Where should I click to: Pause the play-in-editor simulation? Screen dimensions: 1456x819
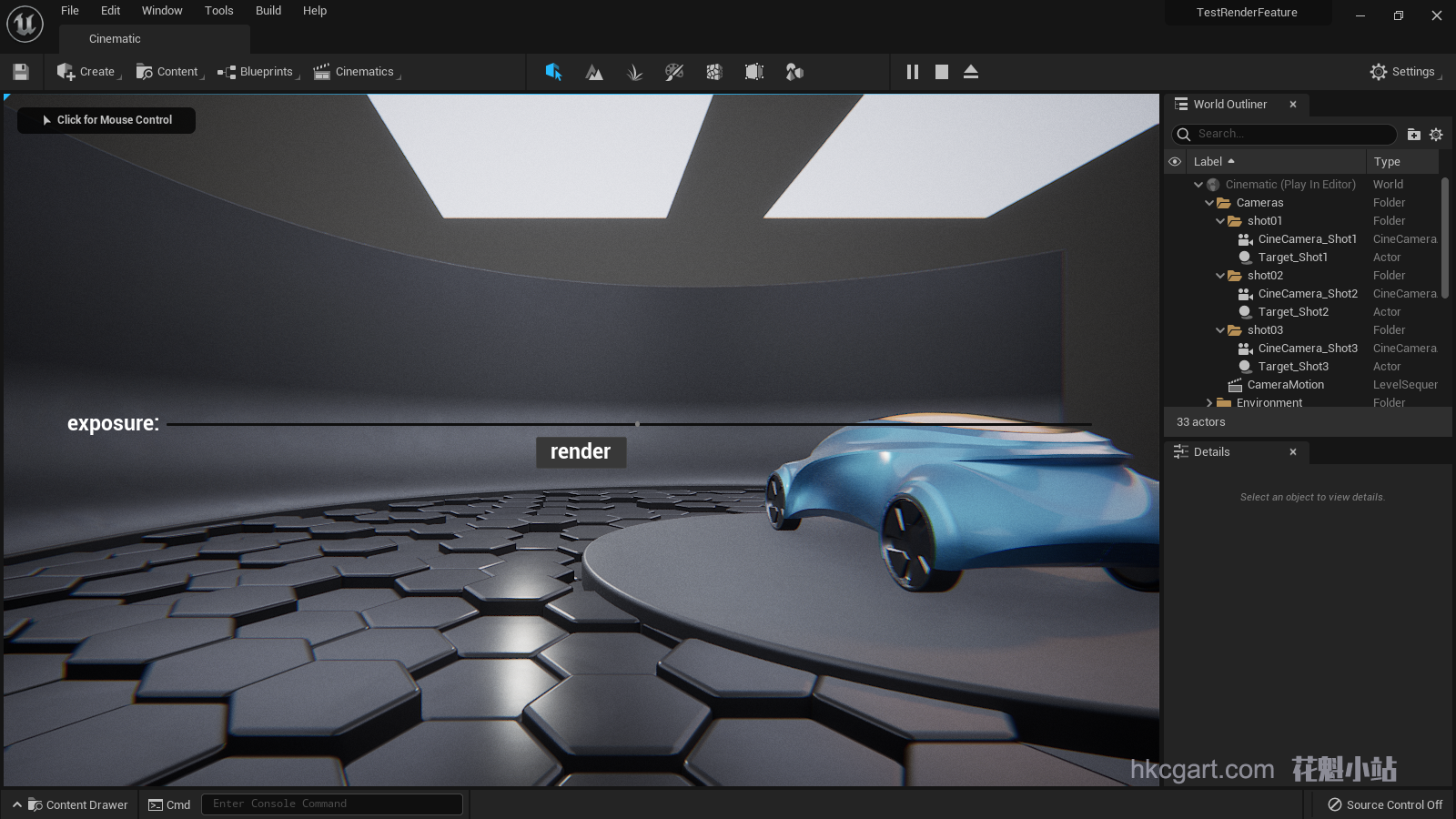coord(913,72)
